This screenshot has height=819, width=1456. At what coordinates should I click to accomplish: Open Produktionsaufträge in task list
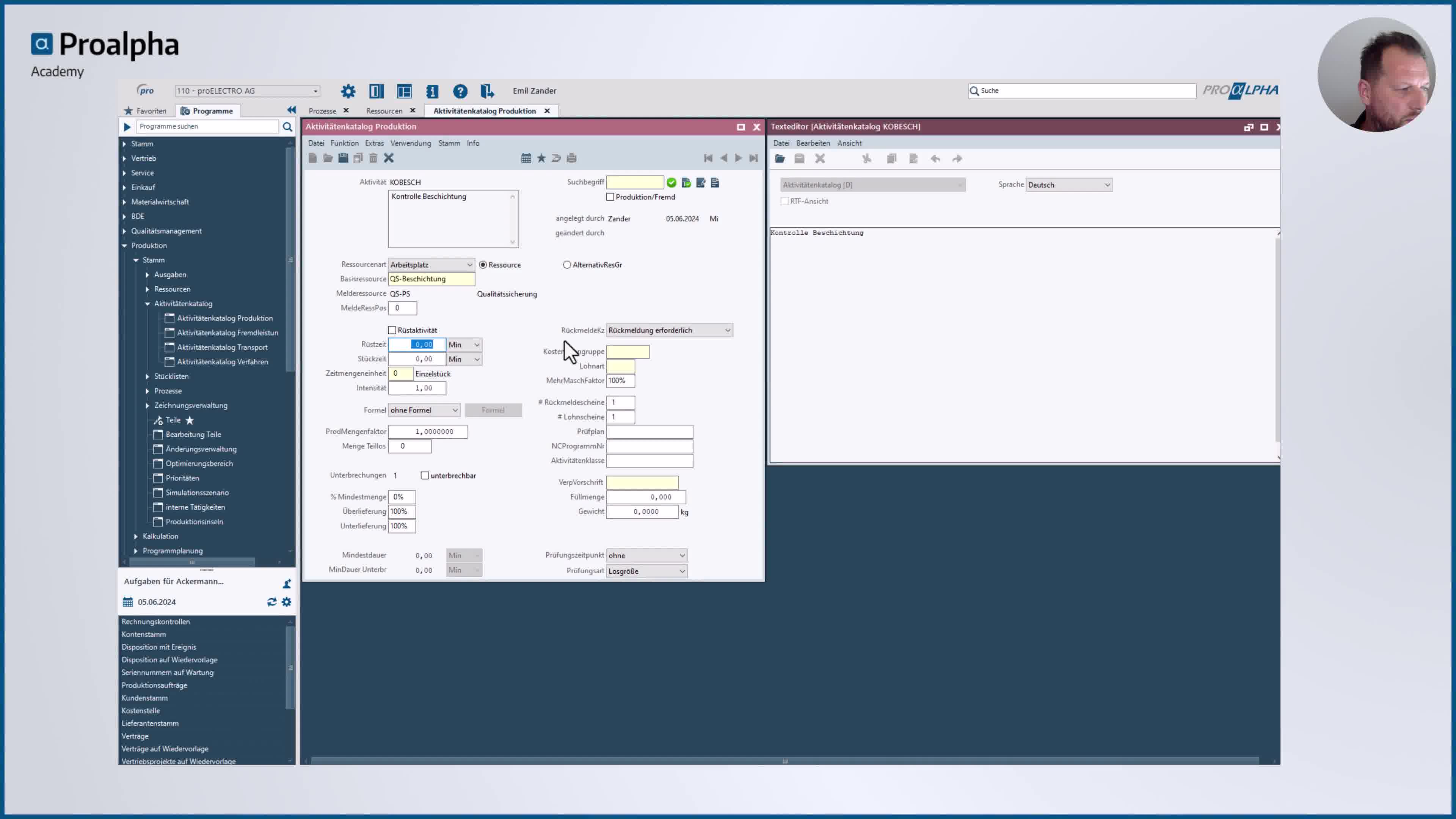(154, 685)
